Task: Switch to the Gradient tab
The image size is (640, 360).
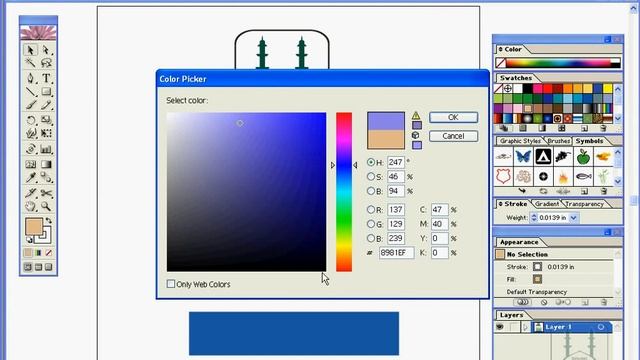Action: click(x=547, y=204)
